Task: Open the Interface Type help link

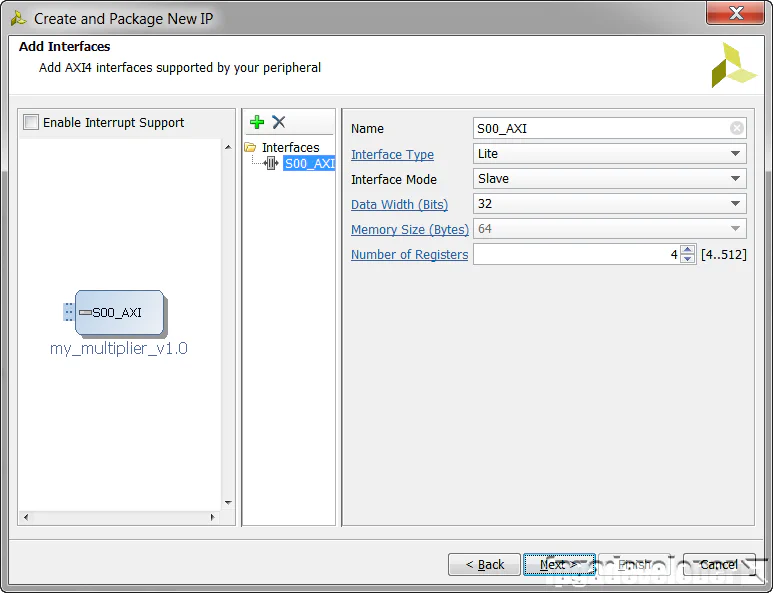Action: pyautogui.click(x=392, y=155)
